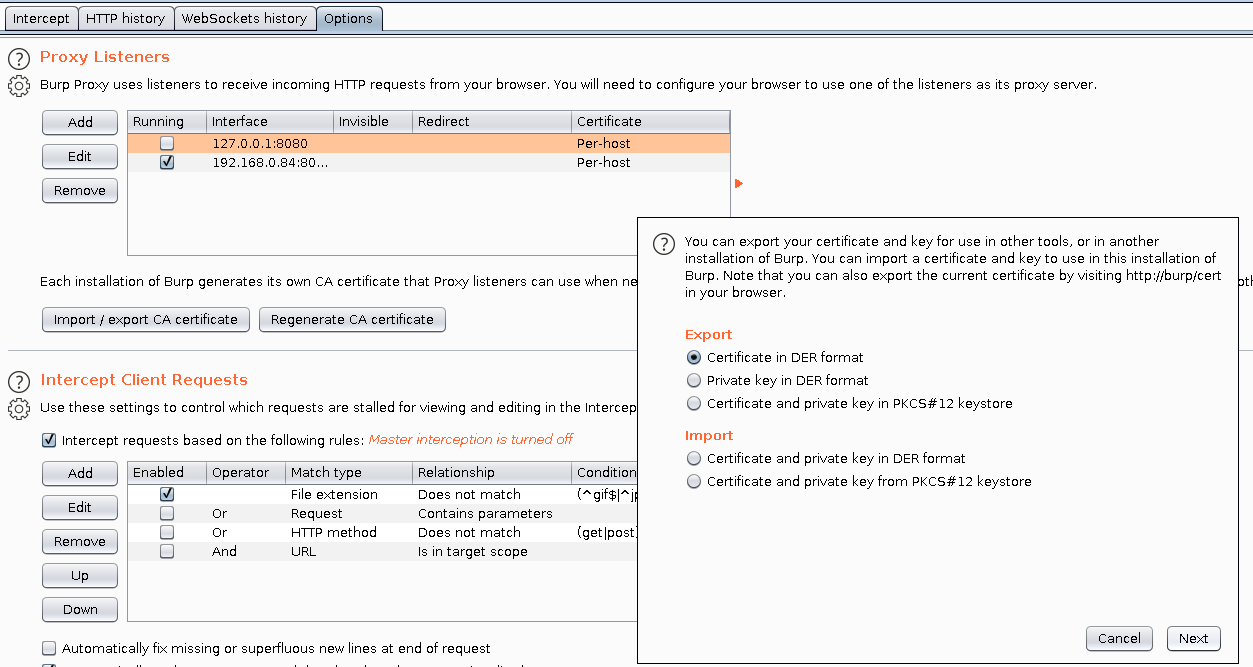
Task: Enable Running for 127.0.0.1:8080 listener
Action: [x=167, y=143]
